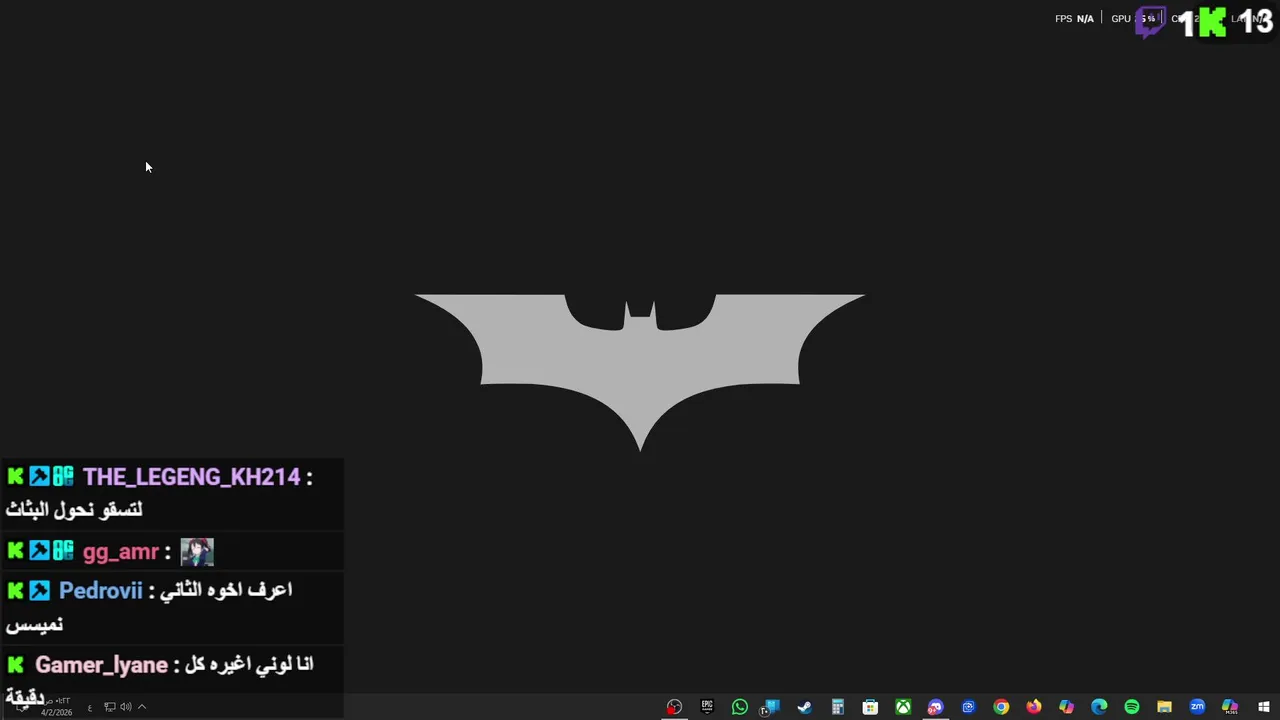Click the emote image in gg_amr's message
Screen dimensions: 1280x720
197,552
